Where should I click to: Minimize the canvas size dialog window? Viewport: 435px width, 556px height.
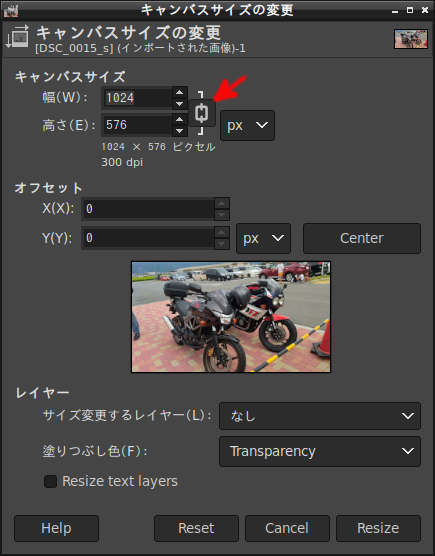coord(395,11)
